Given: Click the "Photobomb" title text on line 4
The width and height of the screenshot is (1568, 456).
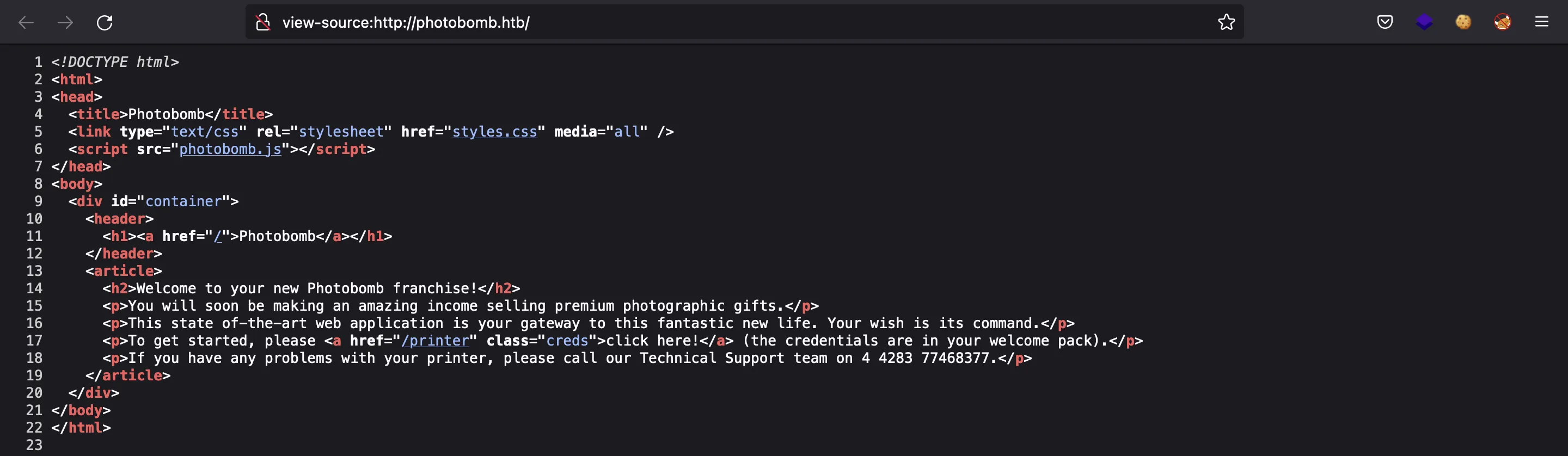Looking at the screenshot, I should tap(166, 114).
